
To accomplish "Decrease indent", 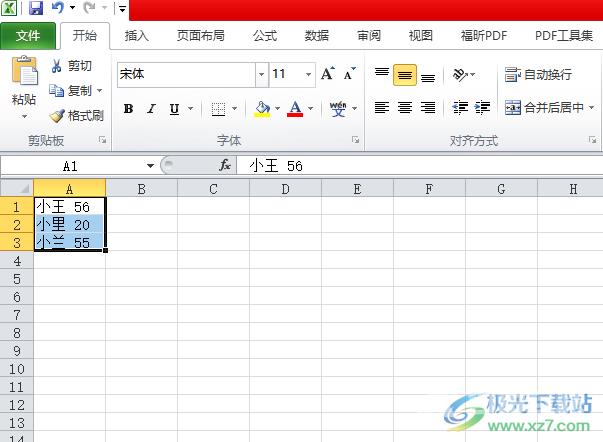I will click(x=460, y=107).
